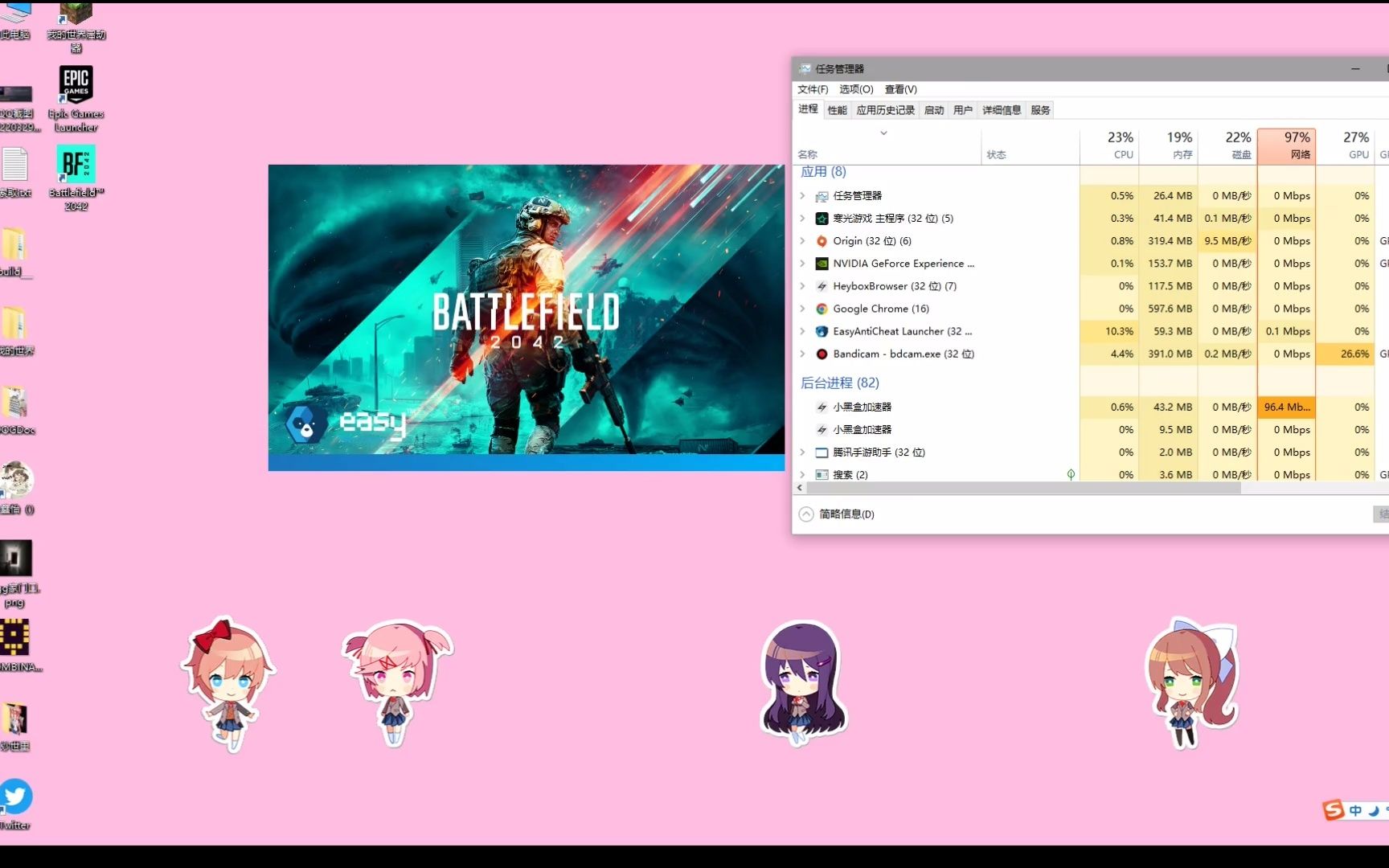Sort by the 内存 column header
This screenshot has width=1389, height=868.
click(1168, 145)
